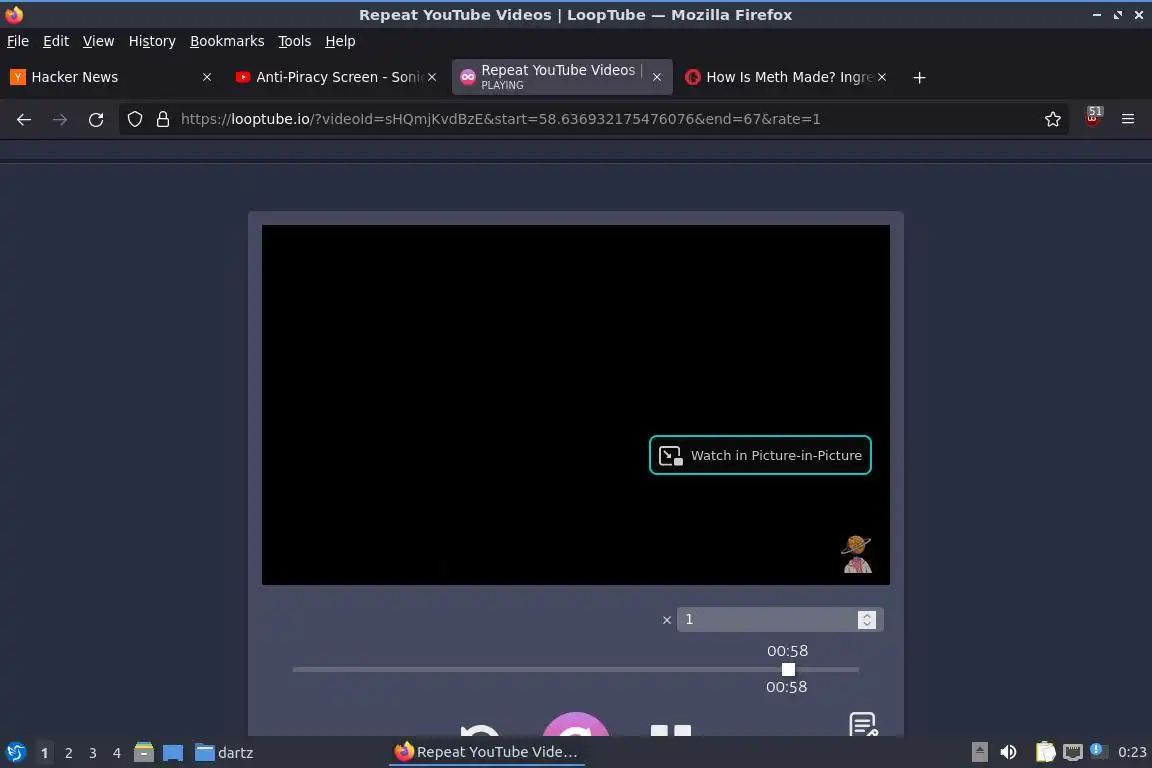Open the Help menu
Viewport: 1152px width, 768px height.
pyautogui.click(x=340, y=41)
